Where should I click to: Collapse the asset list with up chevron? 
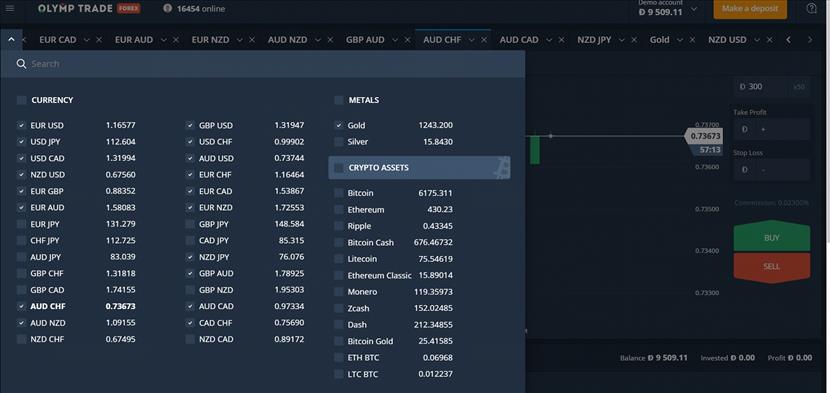11,40
